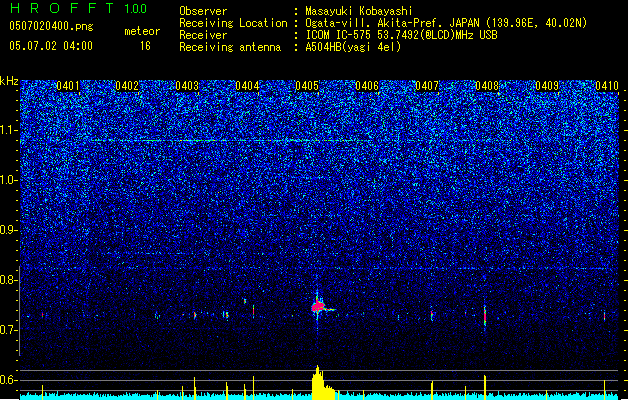
Task: Click the date stamp 05.07.02 04:00
Action: click(51, 46)
